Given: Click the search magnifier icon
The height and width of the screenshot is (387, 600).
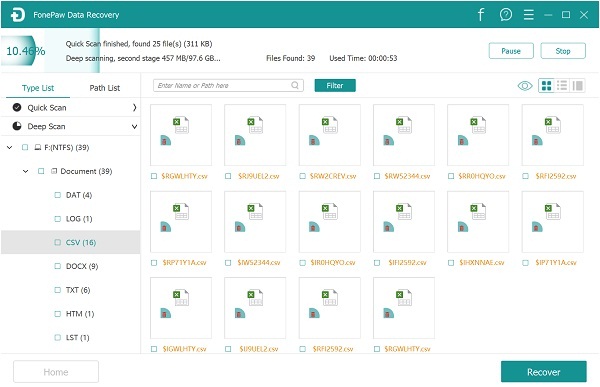Looking at the screenshot, I should pyautogui.click(x=295, y=85).
